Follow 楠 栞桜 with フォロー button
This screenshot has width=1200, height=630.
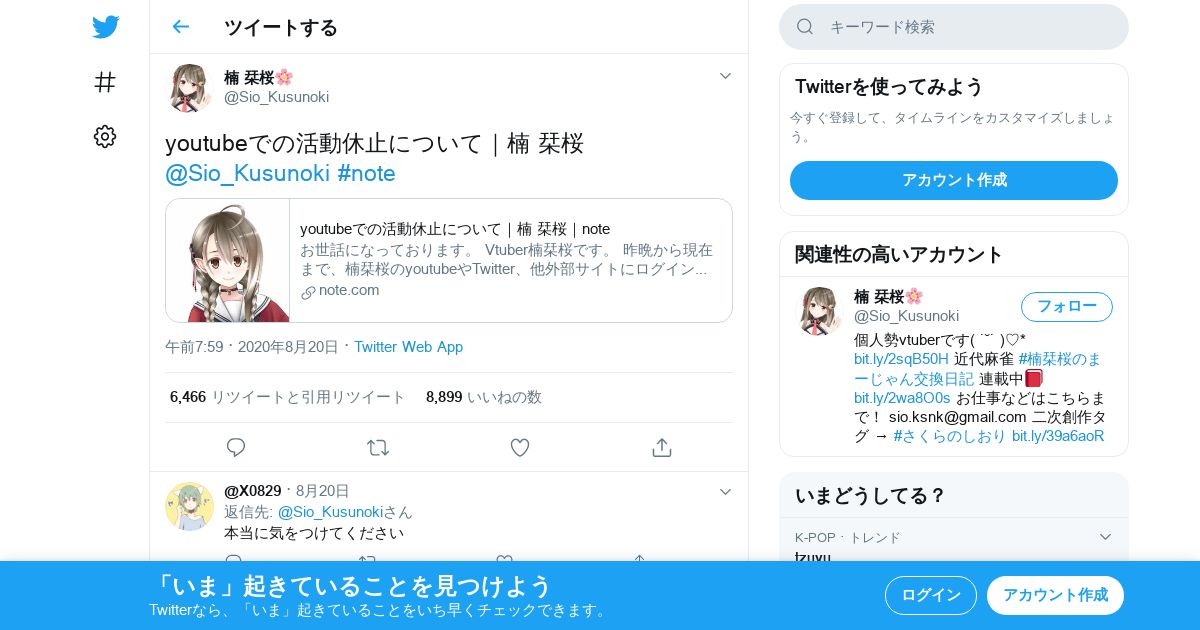(1067, 307)
